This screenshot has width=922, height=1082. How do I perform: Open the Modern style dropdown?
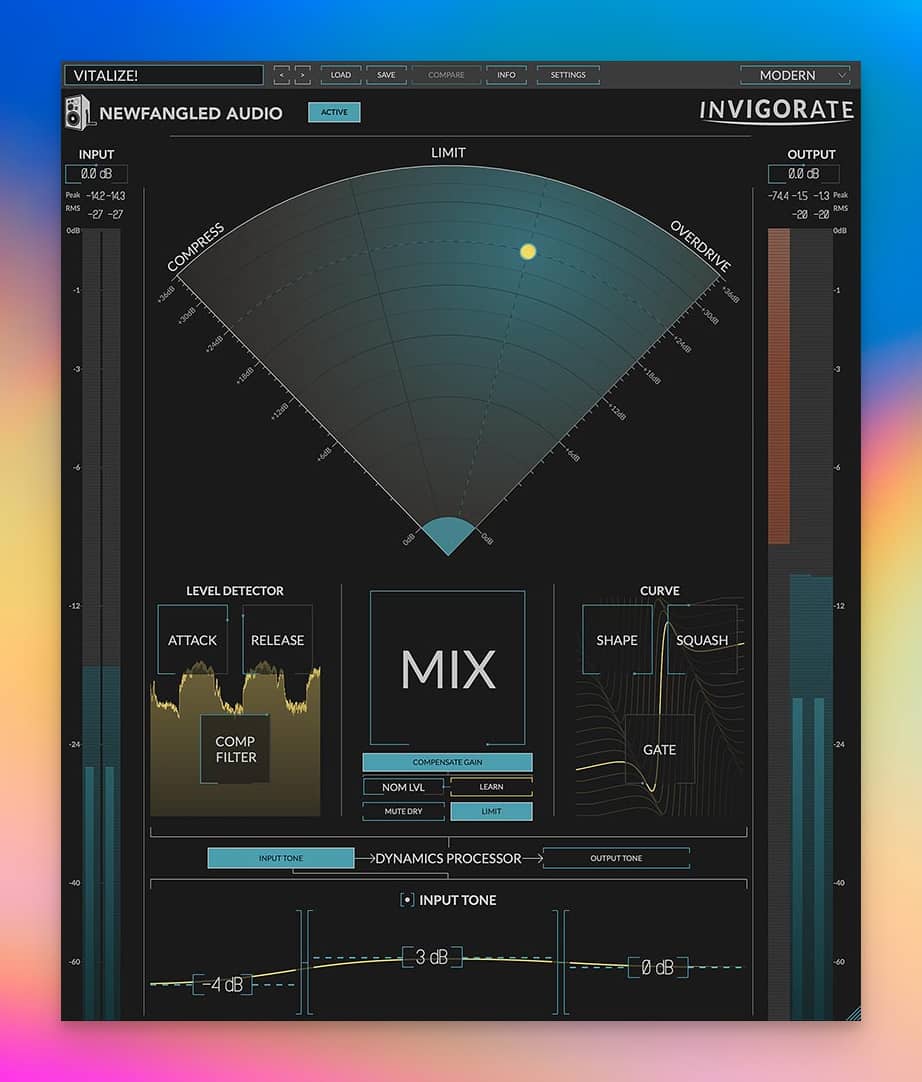(795, 75)
